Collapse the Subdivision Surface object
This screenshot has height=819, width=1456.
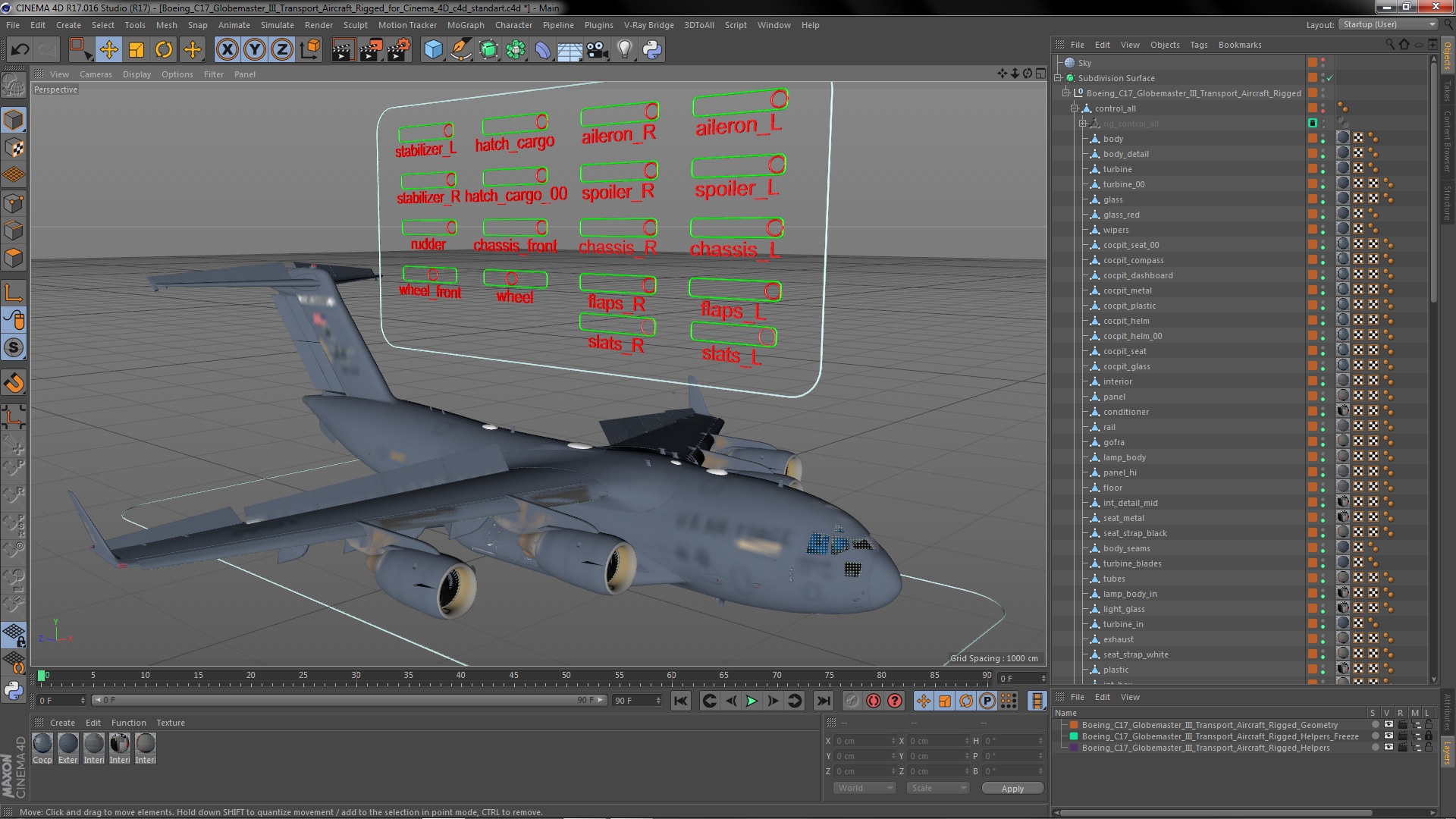coord(1058,78)
